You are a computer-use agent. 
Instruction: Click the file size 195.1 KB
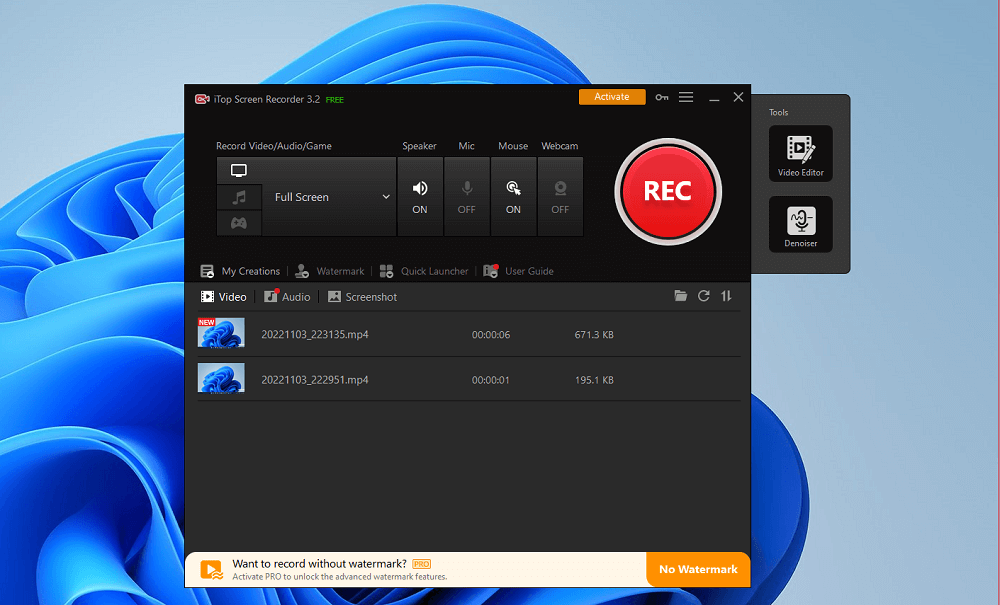point(594,380)
